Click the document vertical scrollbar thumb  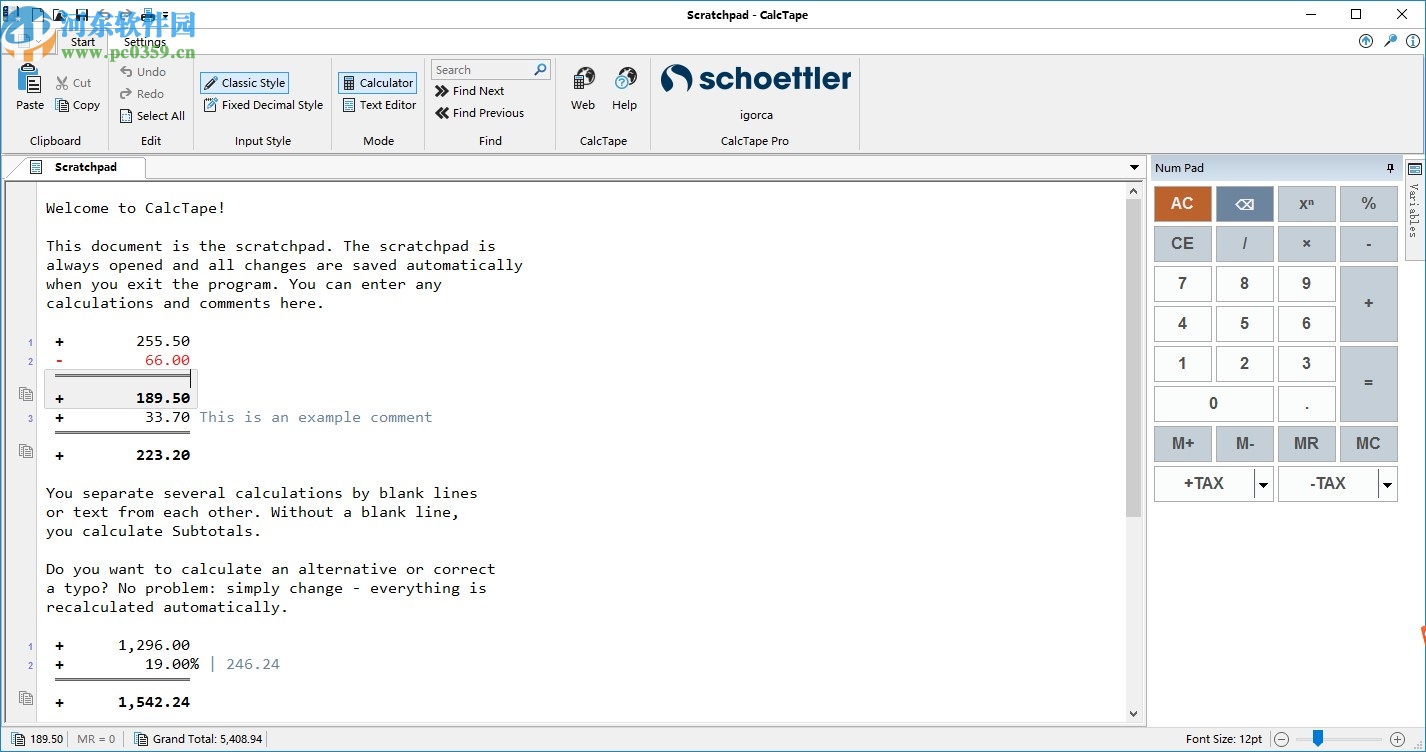[x=1133, y=358]
